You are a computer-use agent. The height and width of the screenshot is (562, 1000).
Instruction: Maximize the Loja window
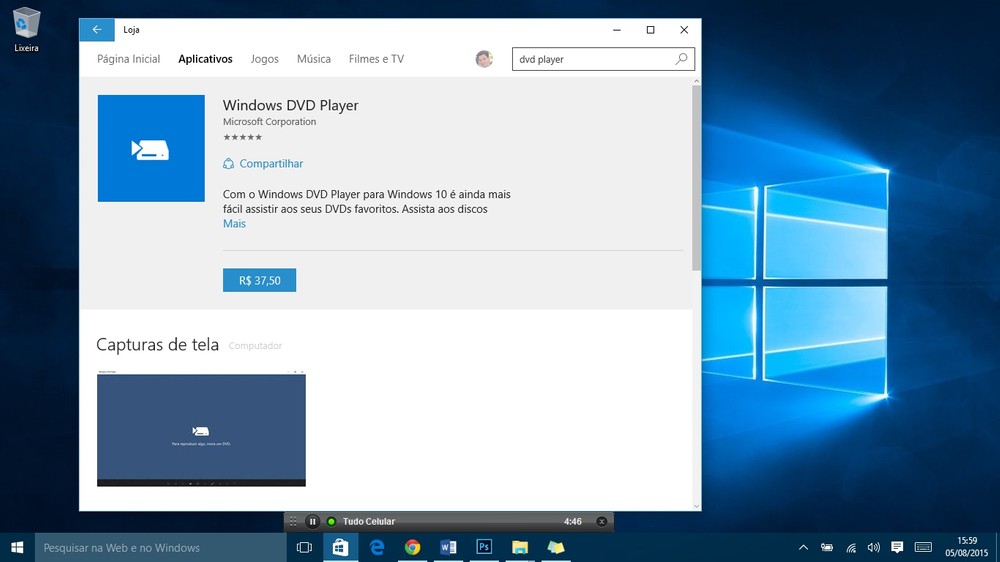click(x=651, y=29)
